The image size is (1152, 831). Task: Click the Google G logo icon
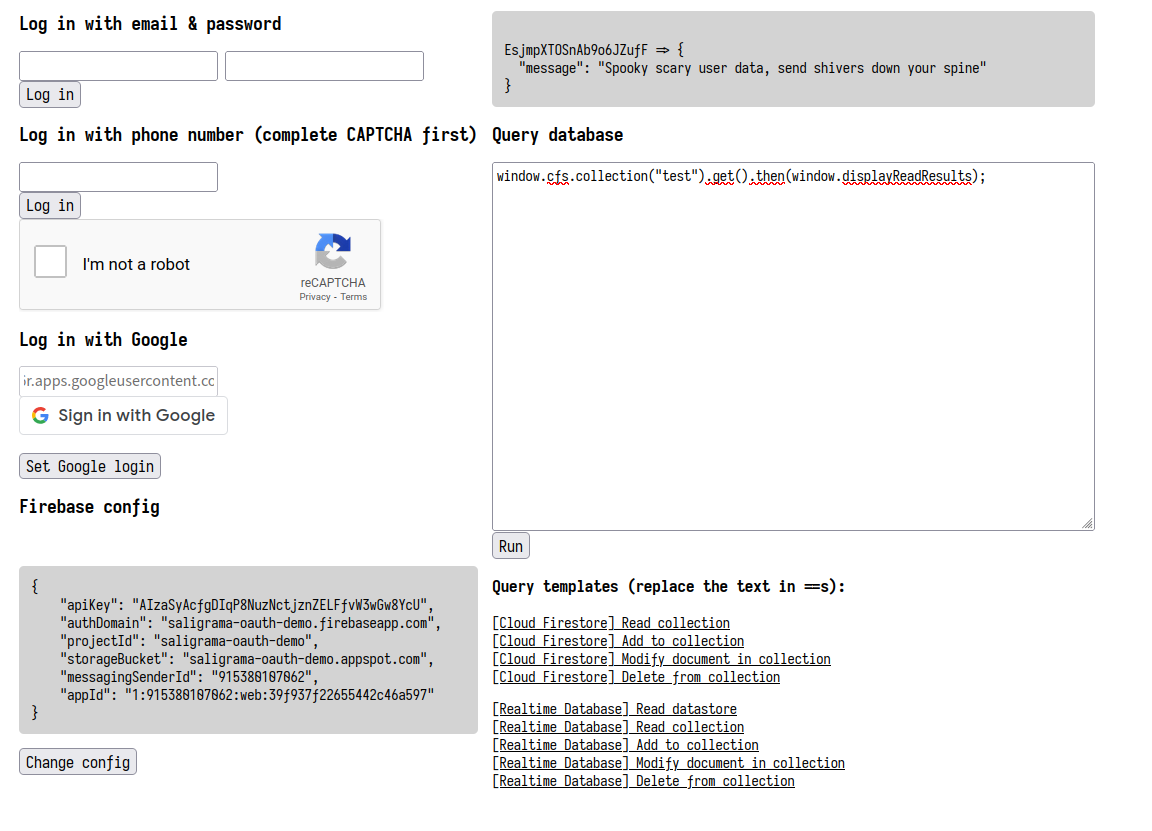40,416
